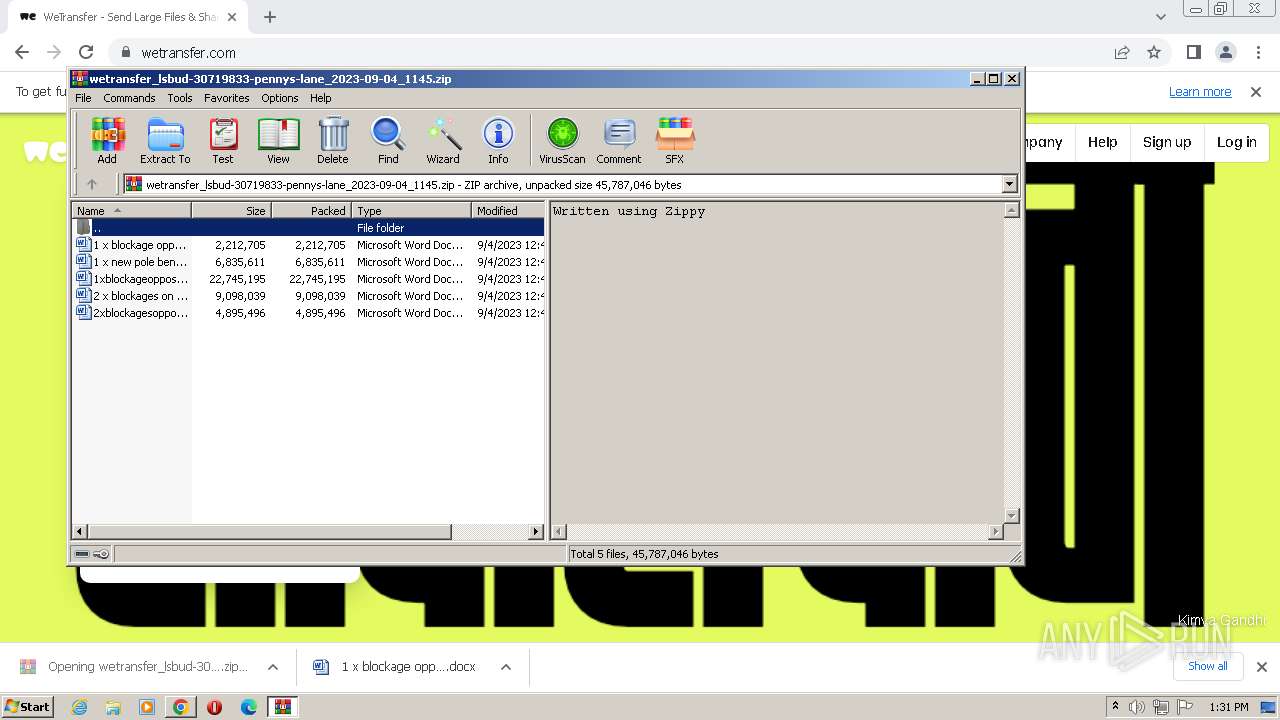1280x720 pixels.
Task: Bookmark this page star icon
Action: click(x=1154, y=53)
